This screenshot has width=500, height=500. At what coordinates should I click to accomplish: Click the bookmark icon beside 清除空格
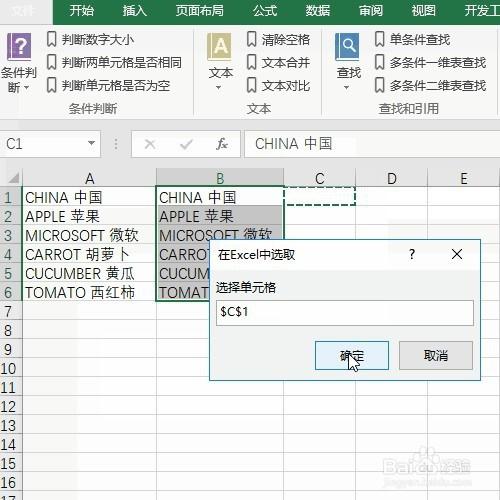[252, 39]
